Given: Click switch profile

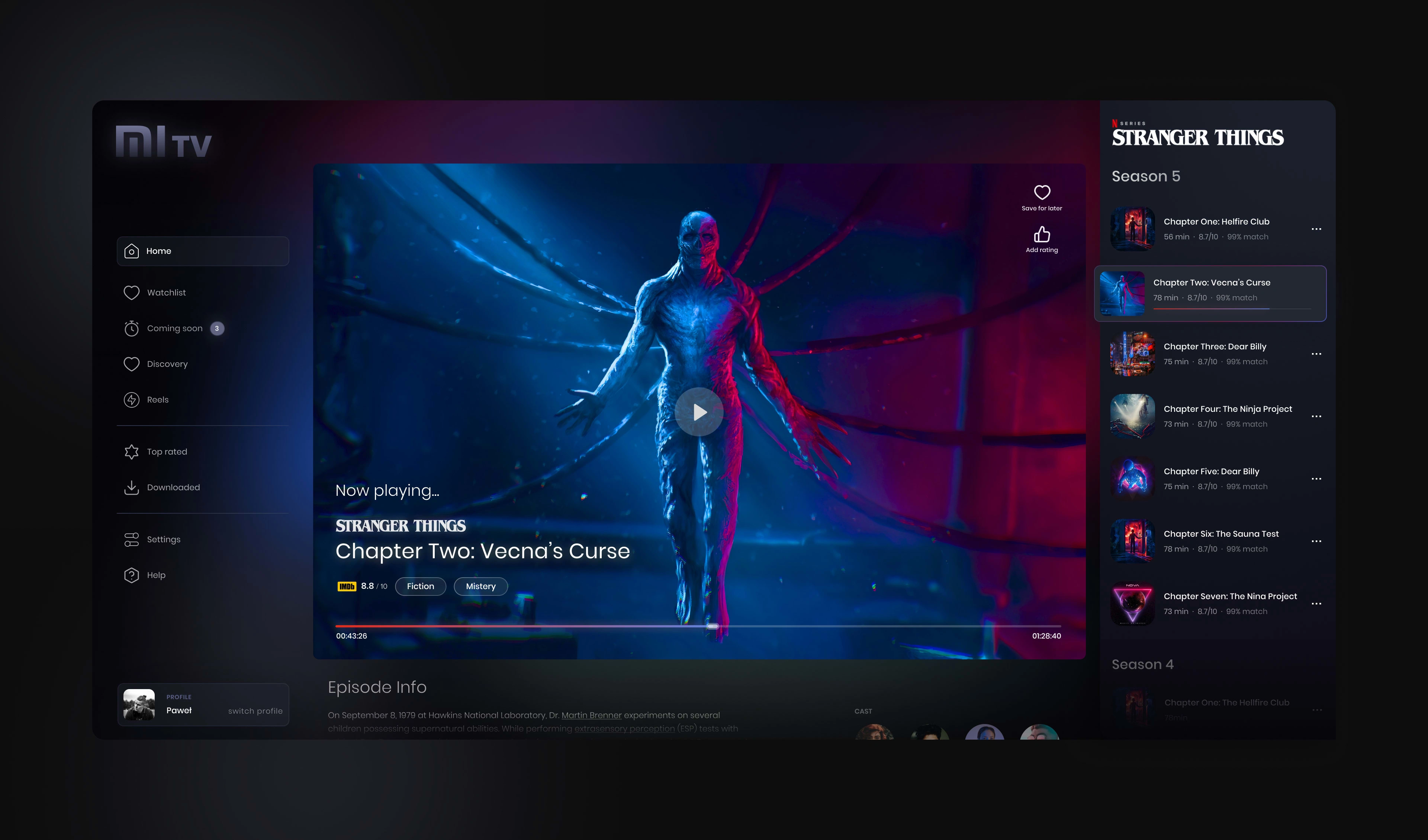Looking at the screenshot, I should 255,711.
